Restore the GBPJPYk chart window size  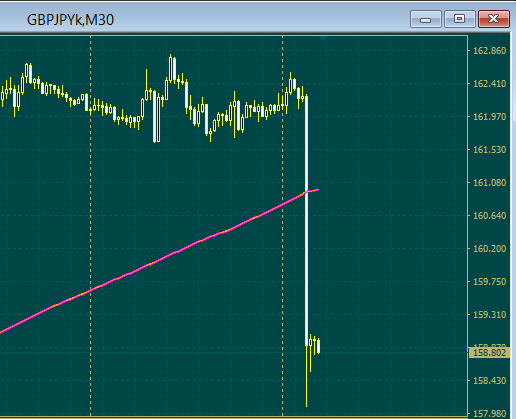point(459,19)
